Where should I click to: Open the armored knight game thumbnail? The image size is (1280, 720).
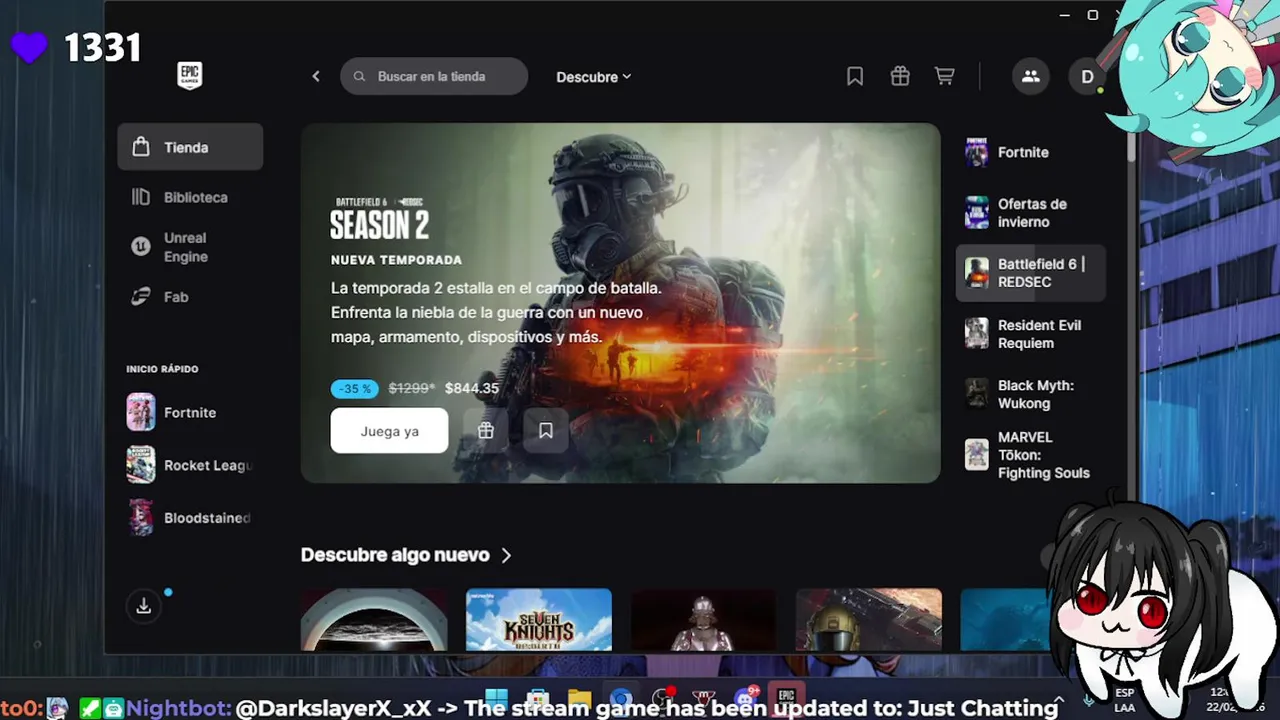click(703, 620)
